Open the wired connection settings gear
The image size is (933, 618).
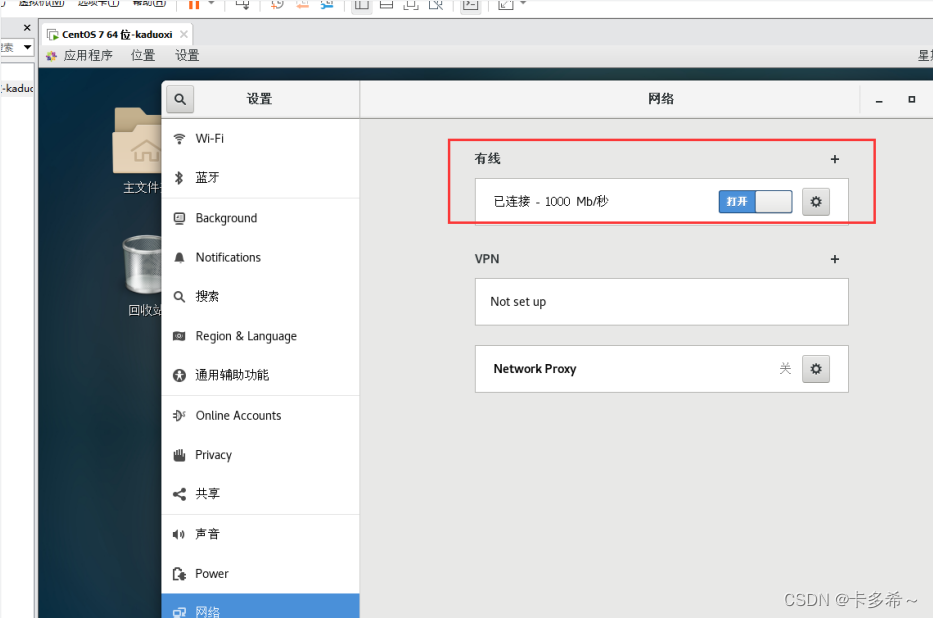(x=815, y=201)
